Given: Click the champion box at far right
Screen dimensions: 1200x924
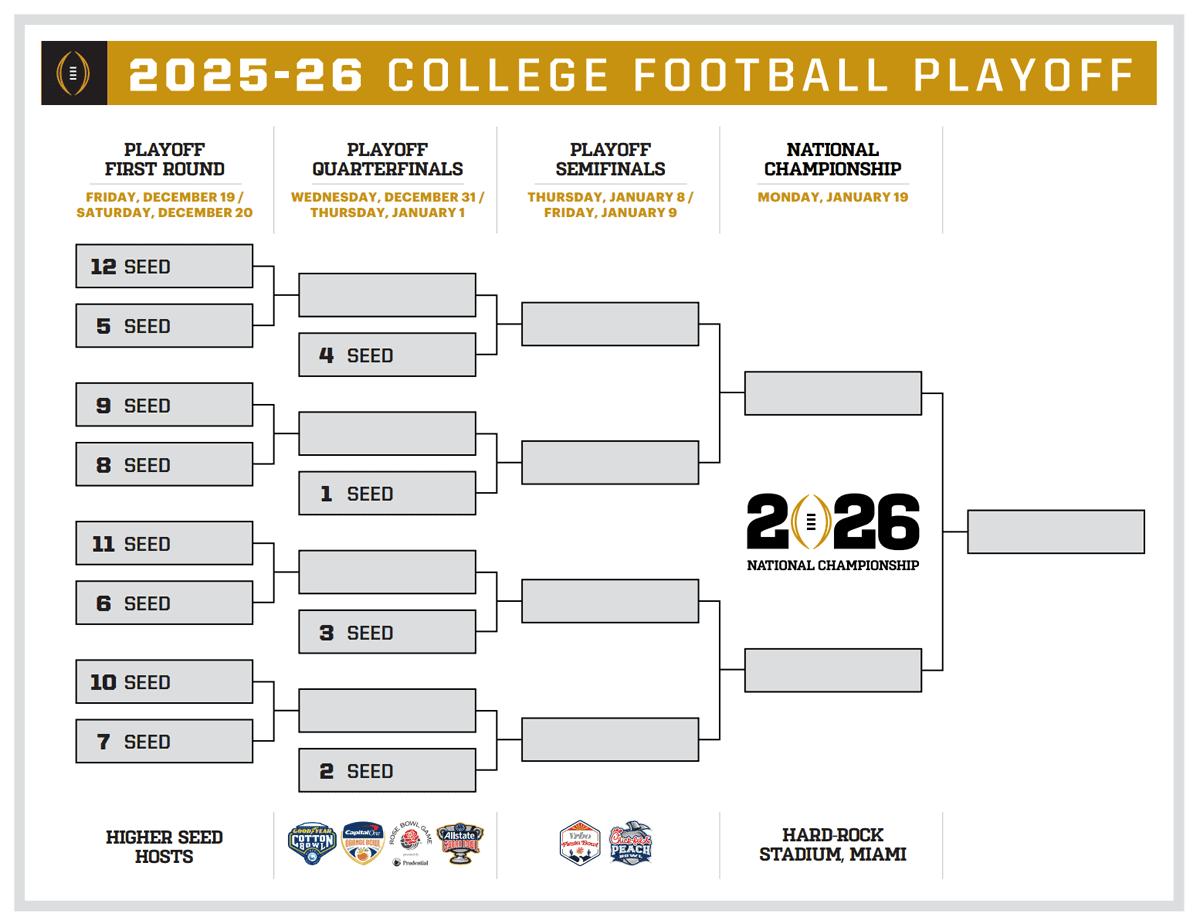Looking at the screenshot, I should (1055, 532).
